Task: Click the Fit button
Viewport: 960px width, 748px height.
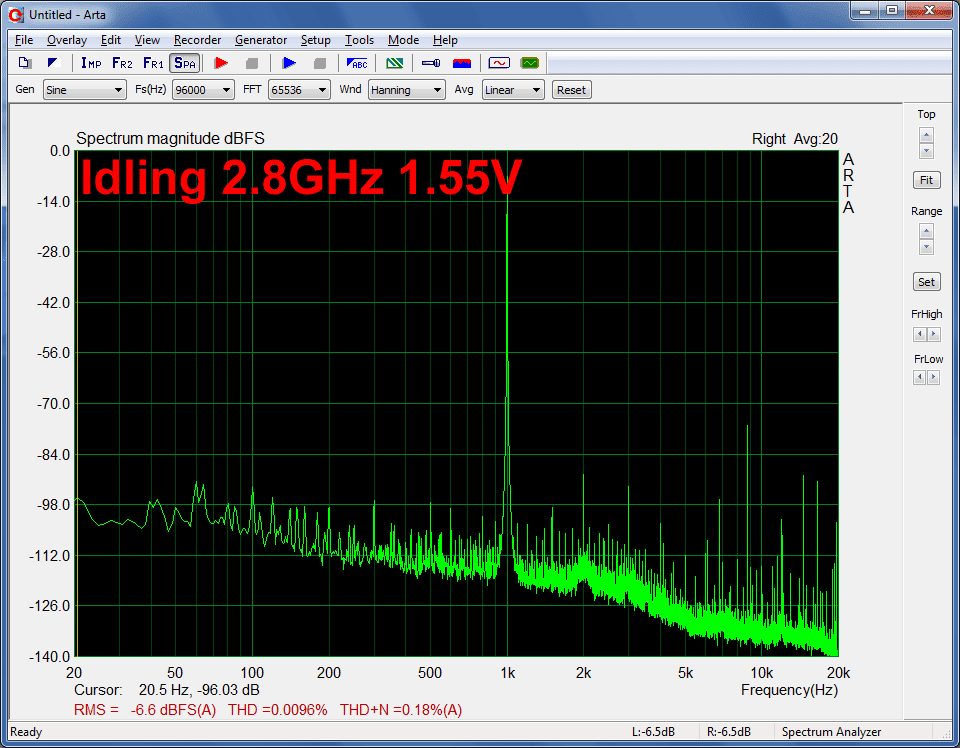Action: pyautogui.click(x=926, y=180)
